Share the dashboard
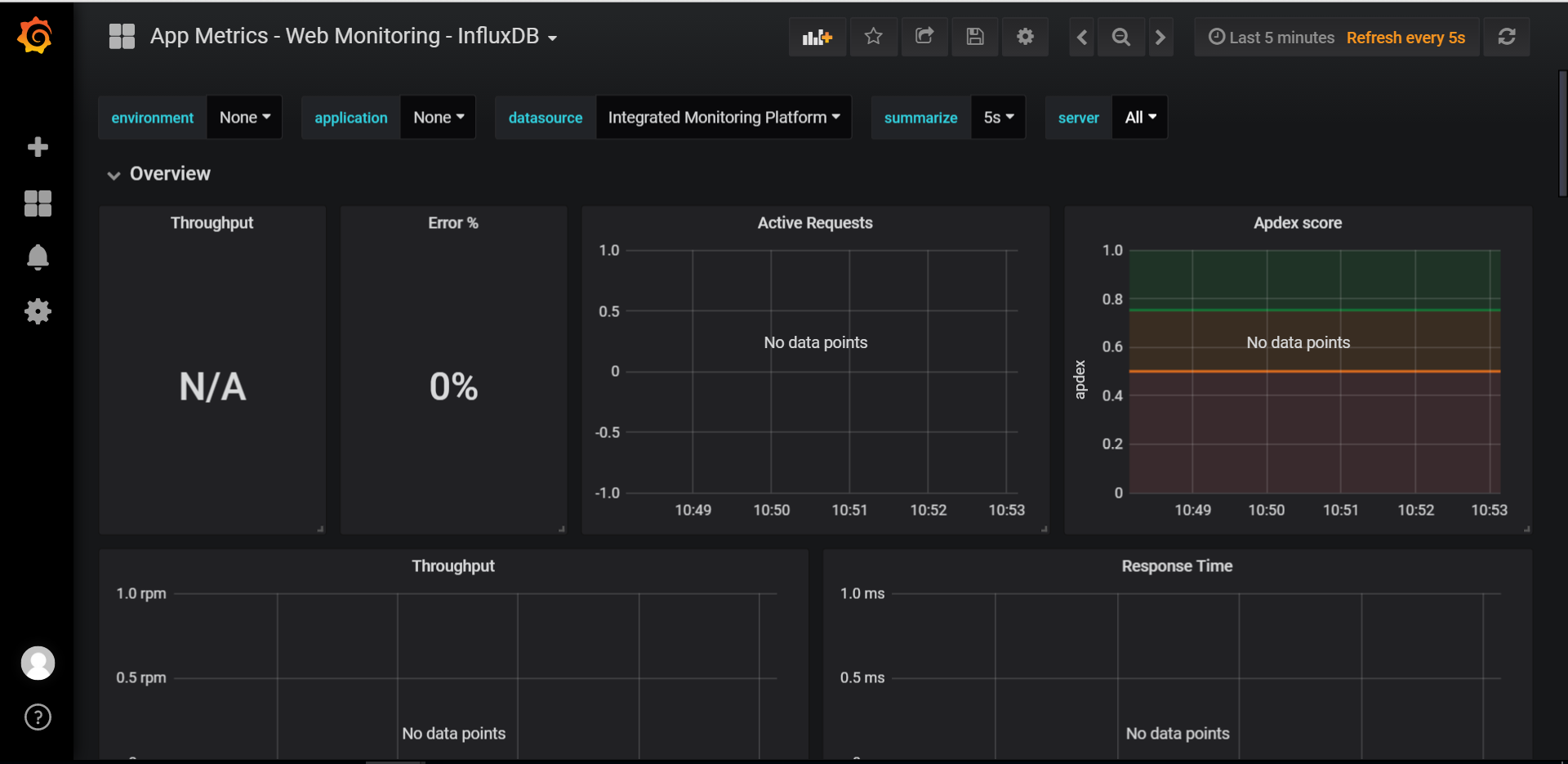This screenshot has width=1568, height=764. [924, 37]
